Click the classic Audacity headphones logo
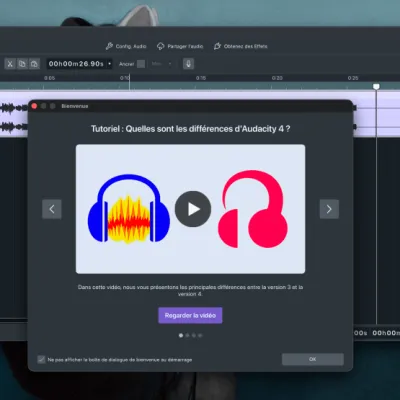Screen dimensions: 400x400 [x=129, y=209]
